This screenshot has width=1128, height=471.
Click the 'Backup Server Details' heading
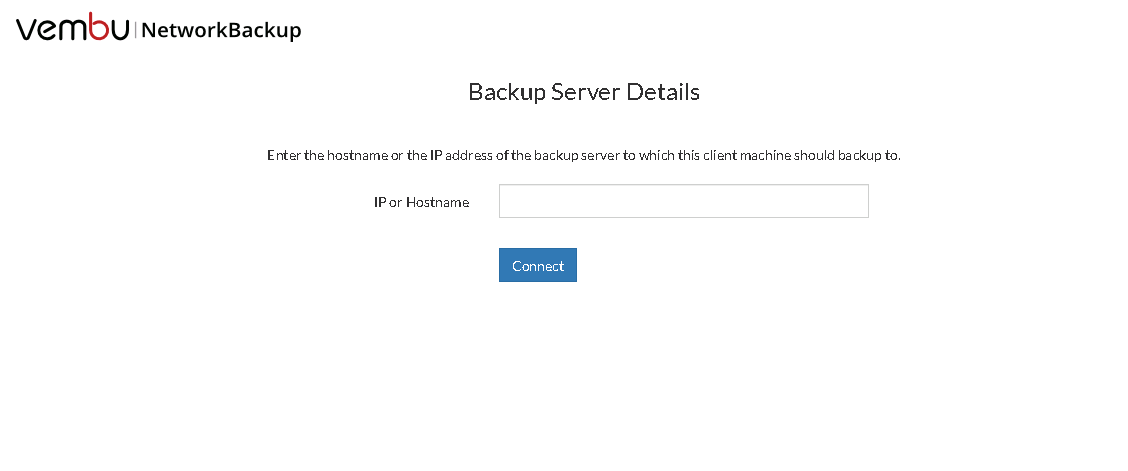(x=583, y=92)
